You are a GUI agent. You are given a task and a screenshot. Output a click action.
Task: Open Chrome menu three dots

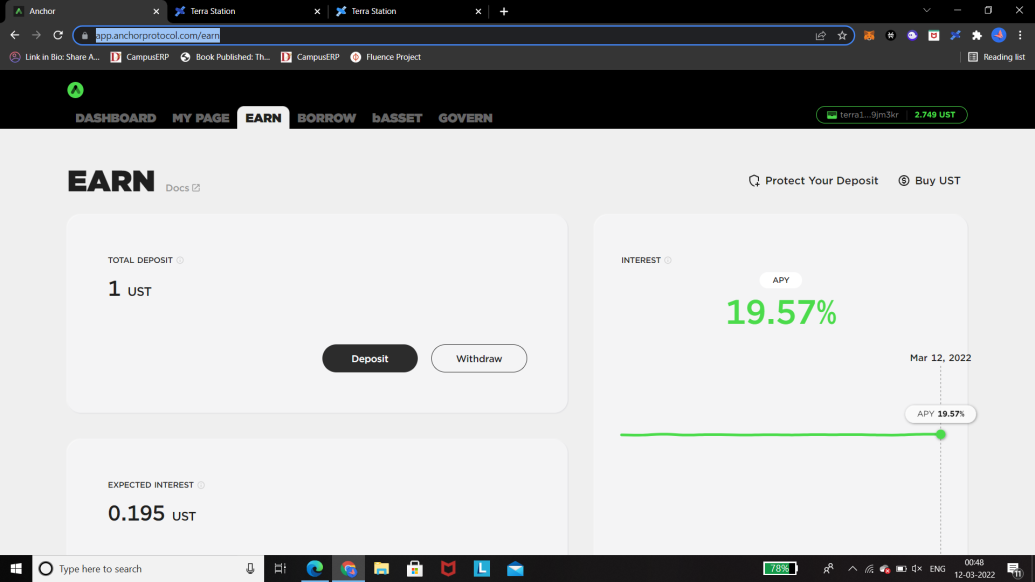(1020, 36)
